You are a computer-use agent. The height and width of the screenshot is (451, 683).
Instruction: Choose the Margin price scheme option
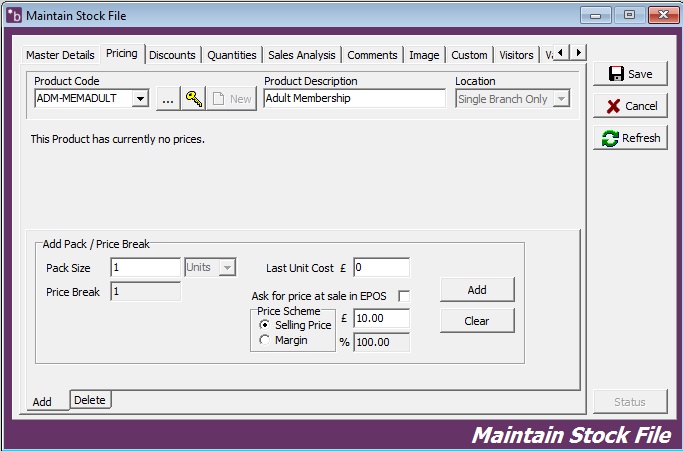[265, 340]
